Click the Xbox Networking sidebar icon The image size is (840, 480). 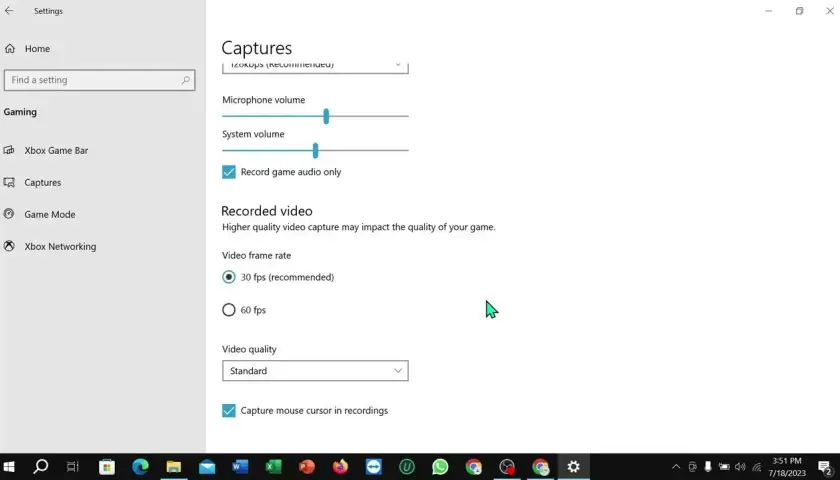pos(9,246)
